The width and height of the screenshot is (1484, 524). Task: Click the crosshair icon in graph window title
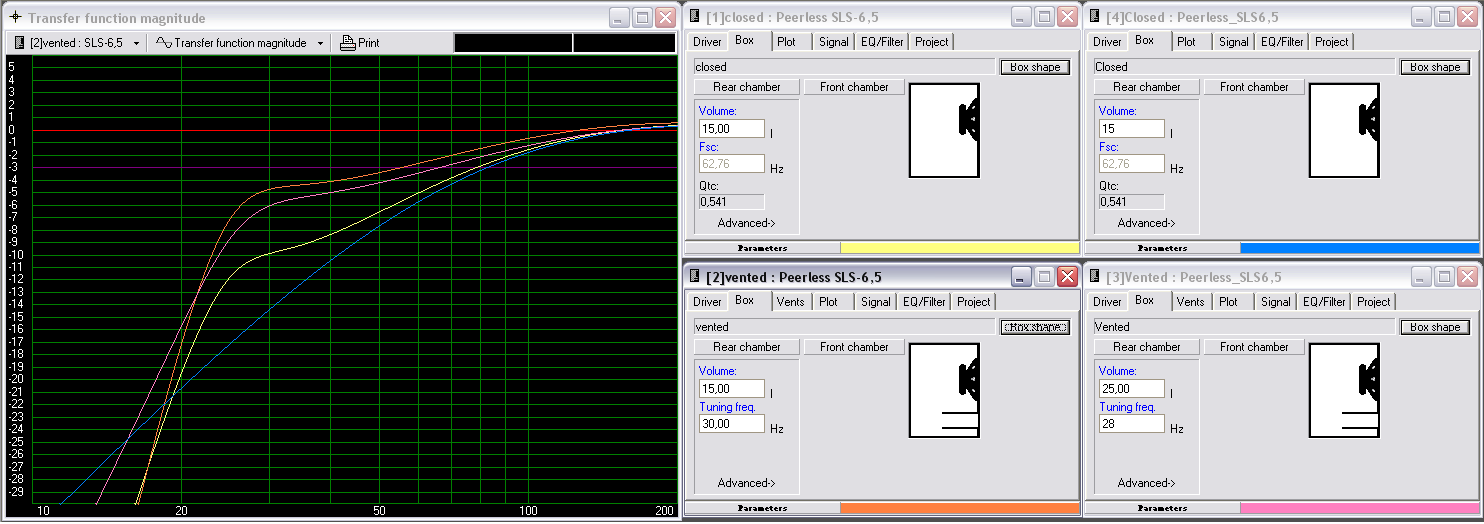tap(15, 18)
